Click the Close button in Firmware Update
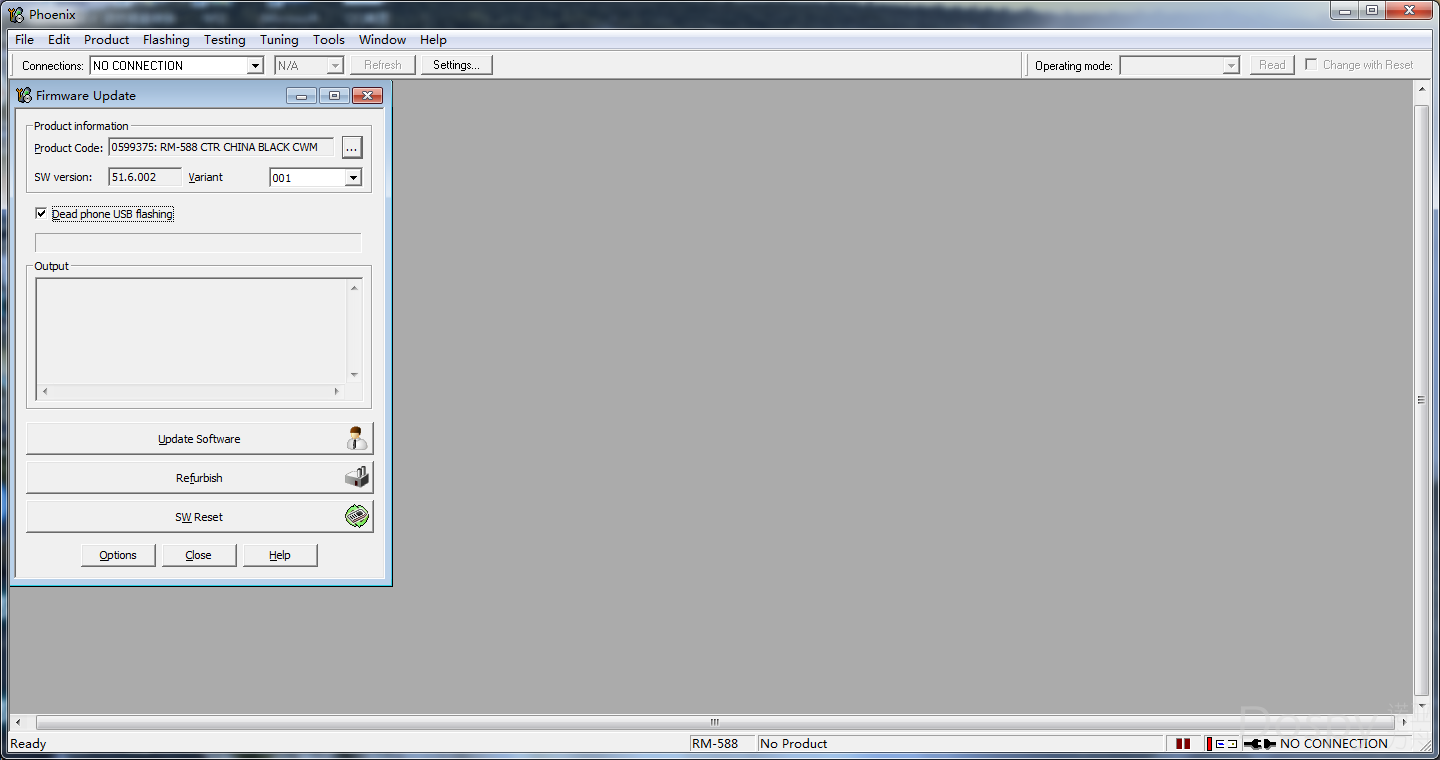1440x760 pixels. click(x=199, y=555)
